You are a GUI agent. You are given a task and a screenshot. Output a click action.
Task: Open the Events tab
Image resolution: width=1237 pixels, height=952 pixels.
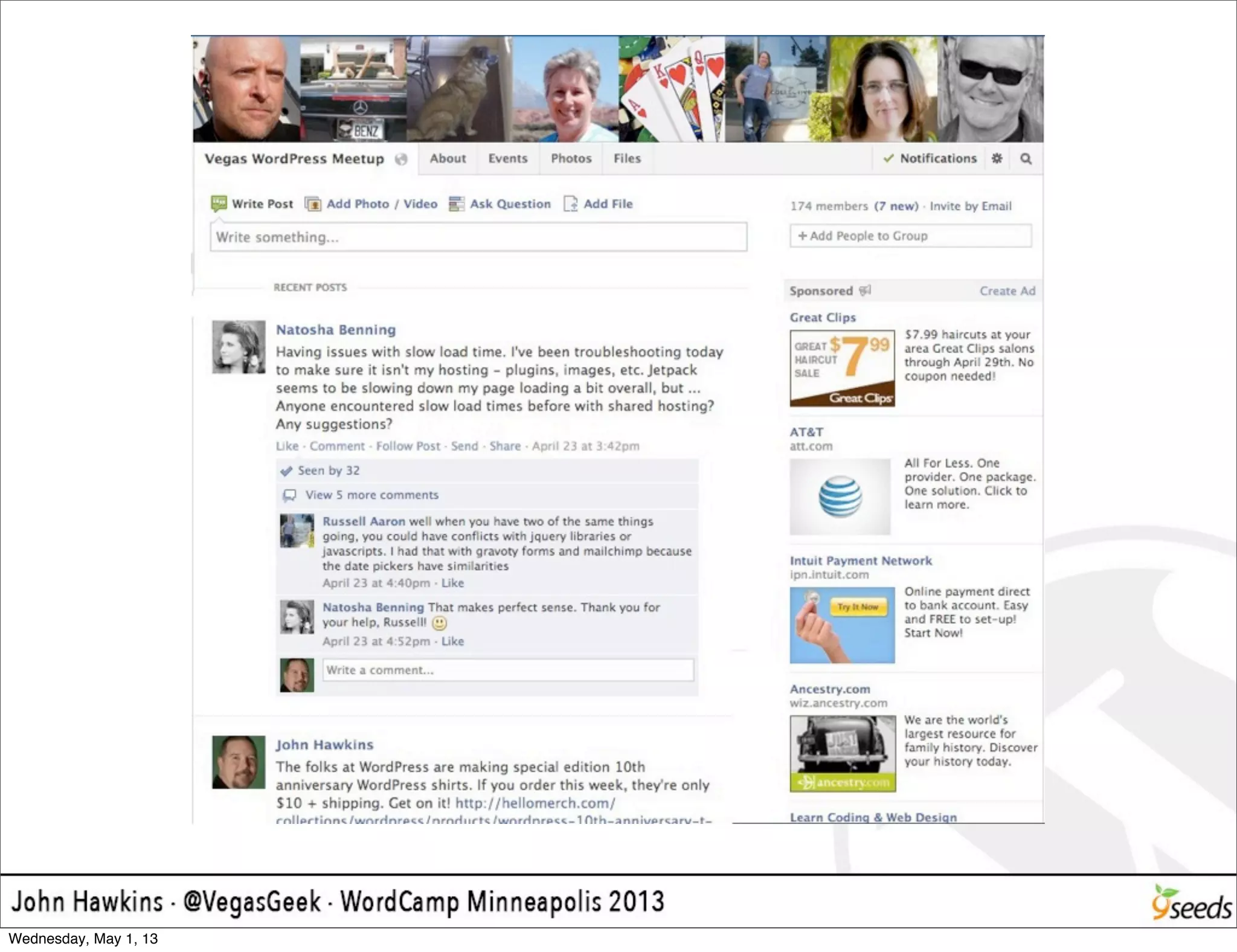pos(507,158)
